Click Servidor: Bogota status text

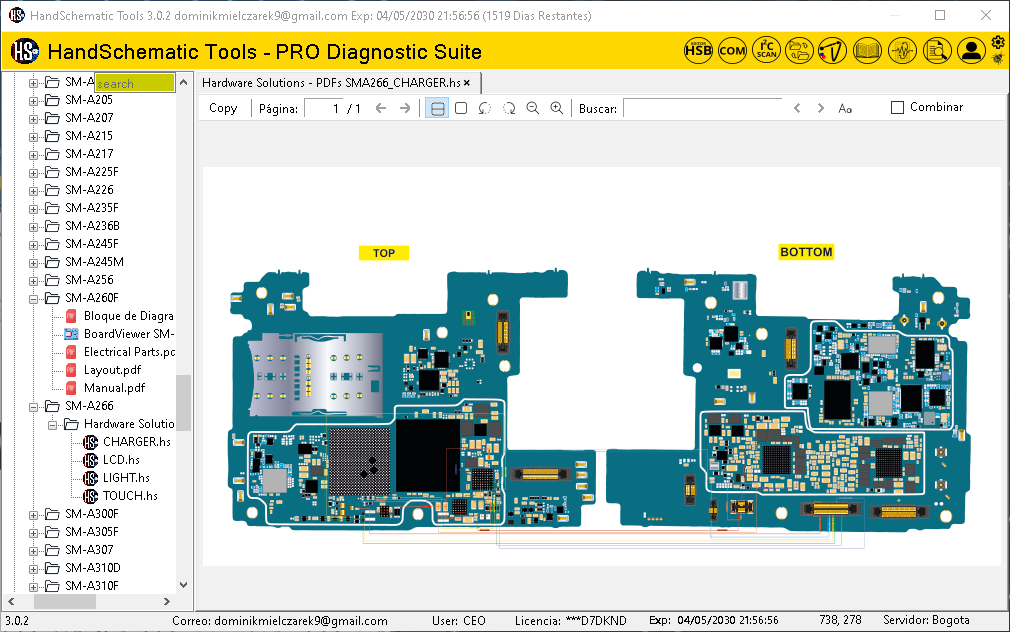[926, 620]
